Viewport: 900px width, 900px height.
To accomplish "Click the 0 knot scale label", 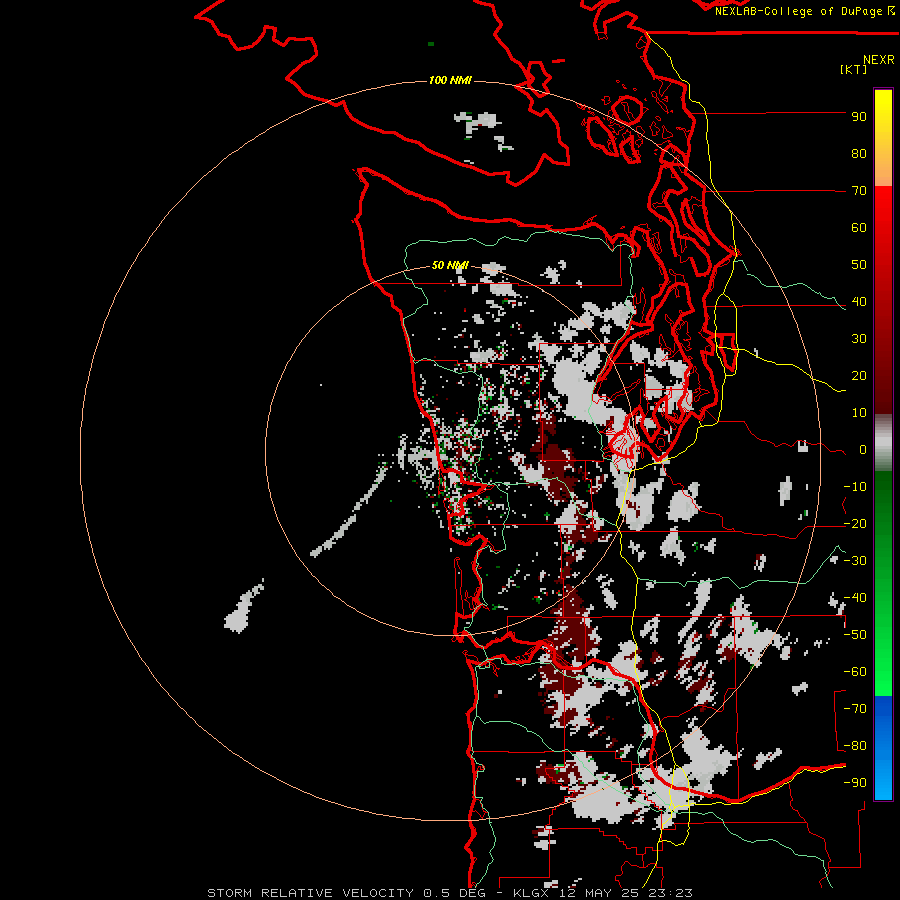I will click(863, 450).
